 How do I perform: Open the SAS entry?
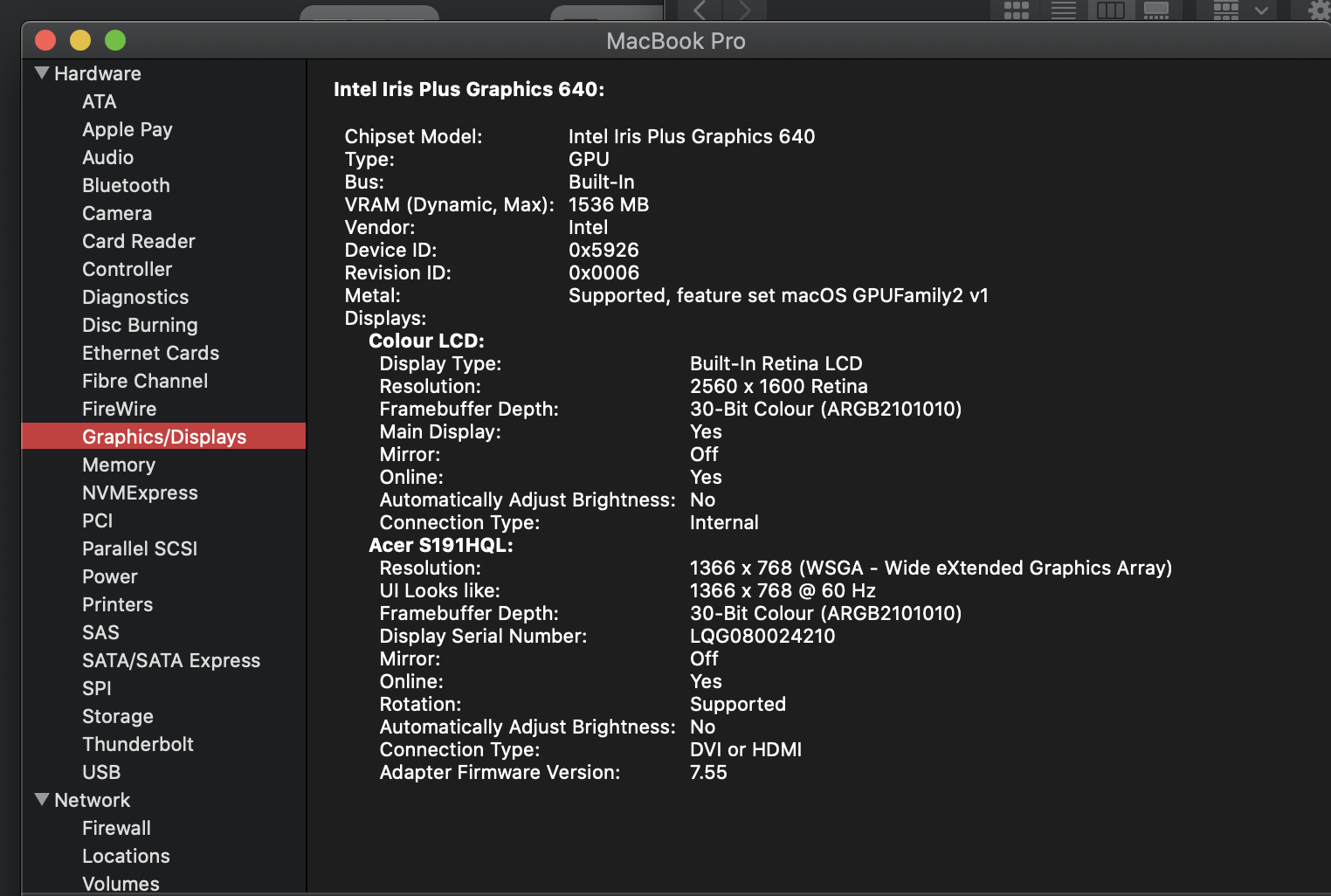101,632
